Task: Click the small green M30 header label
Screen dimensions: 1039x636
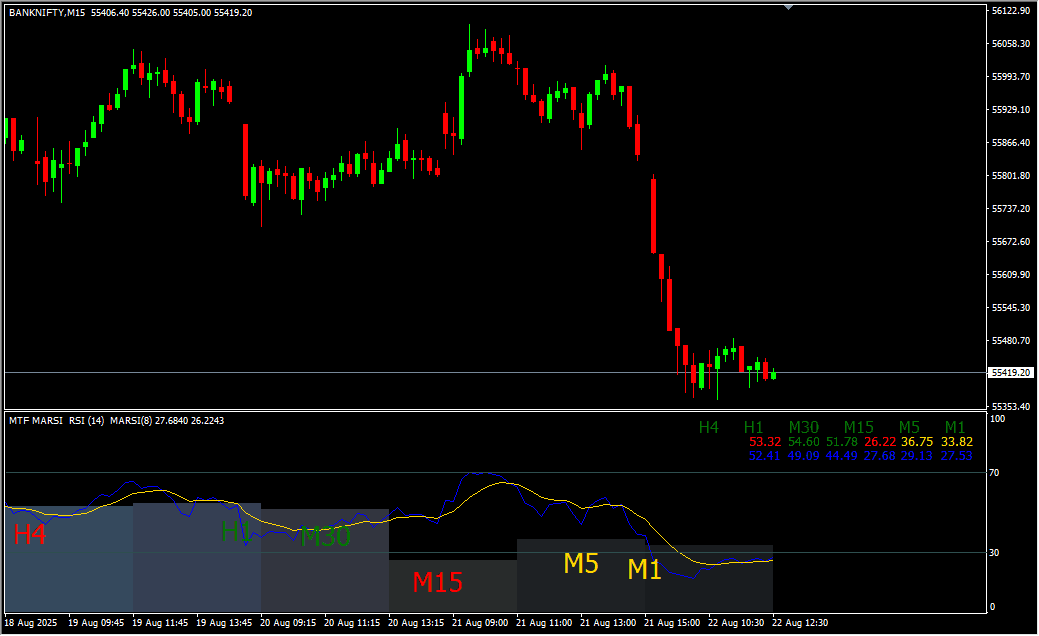Action: (x=803, y=427)
